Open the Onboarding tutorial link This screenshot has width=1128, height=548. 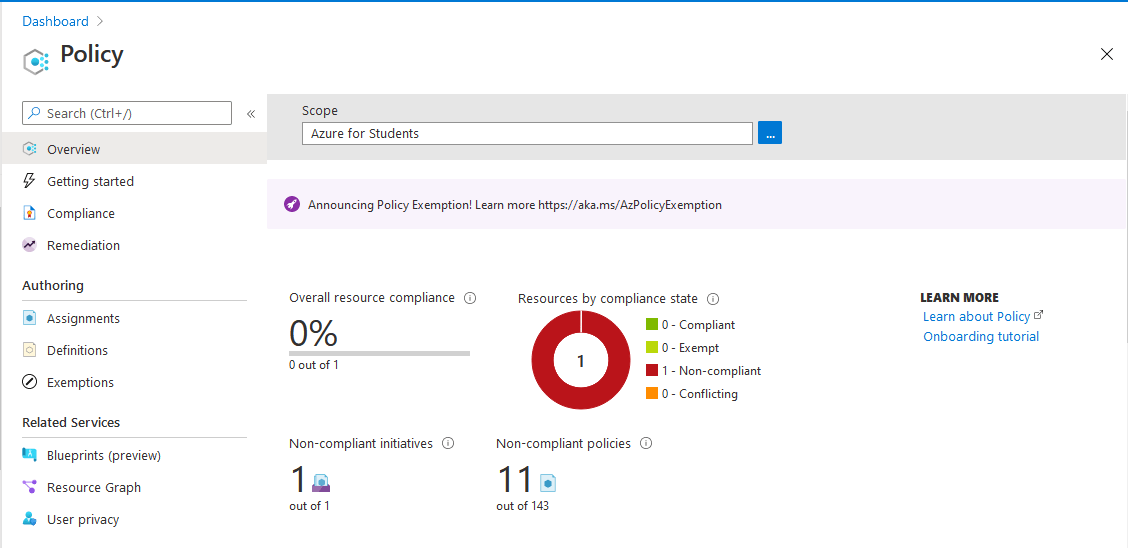pyautogui.click(x=981, y=336)
